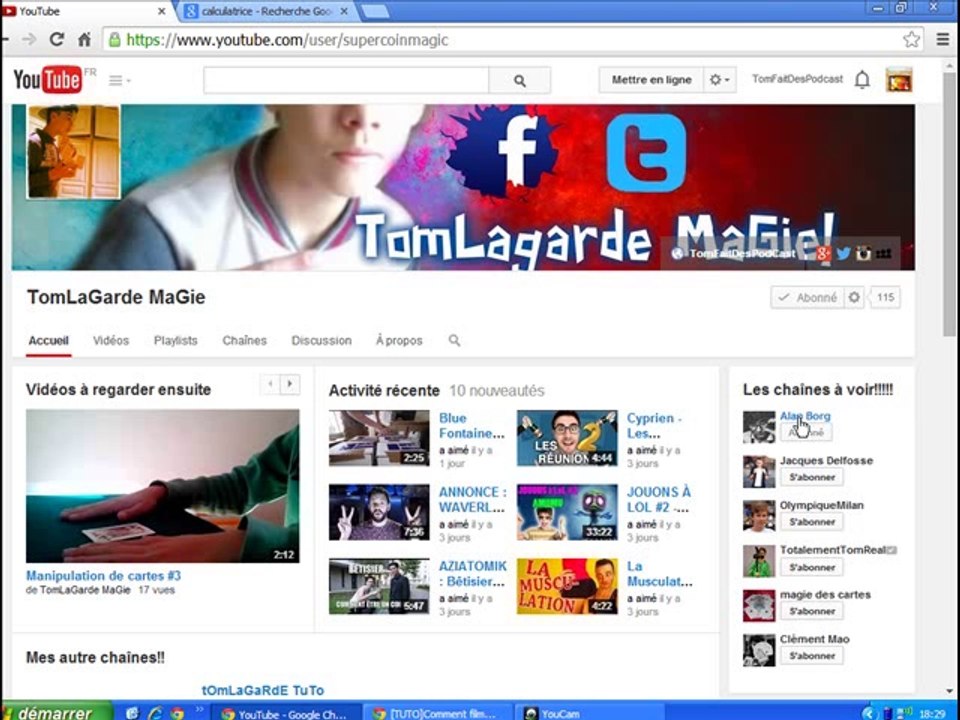Toggle the Abonné subscription button
The image size is (960, 720).
point(807,298)
